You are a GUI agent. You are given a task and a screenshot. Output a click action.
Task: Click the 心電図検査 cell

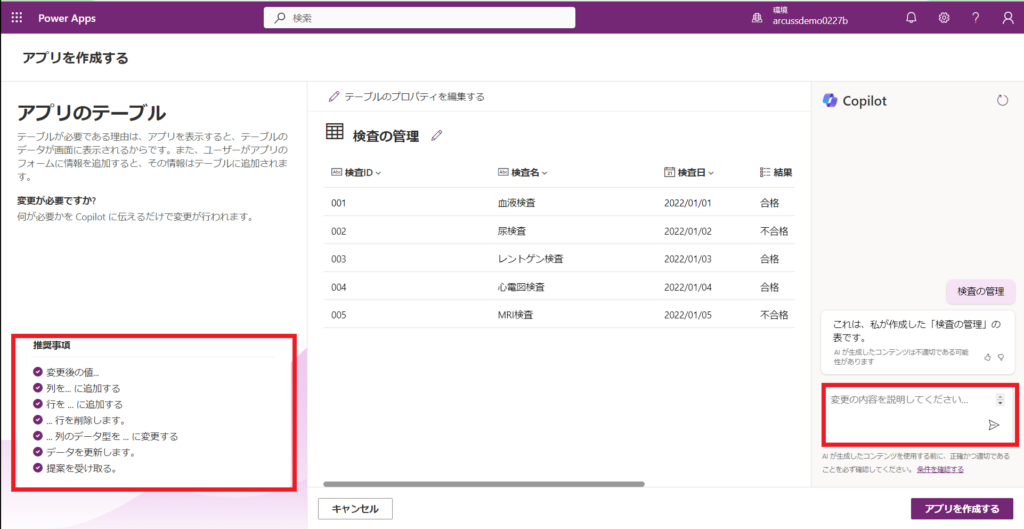click(521, 287)
